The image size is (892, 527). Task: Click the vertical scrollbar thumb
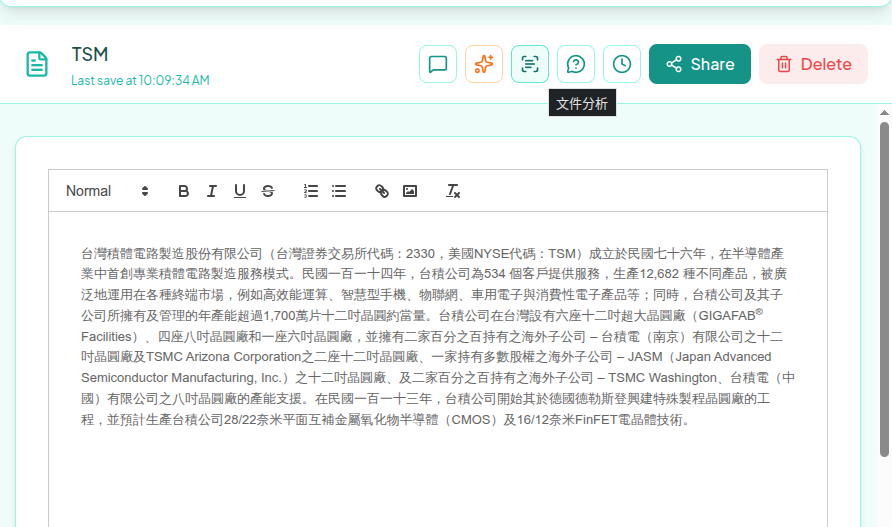point(884,289)
